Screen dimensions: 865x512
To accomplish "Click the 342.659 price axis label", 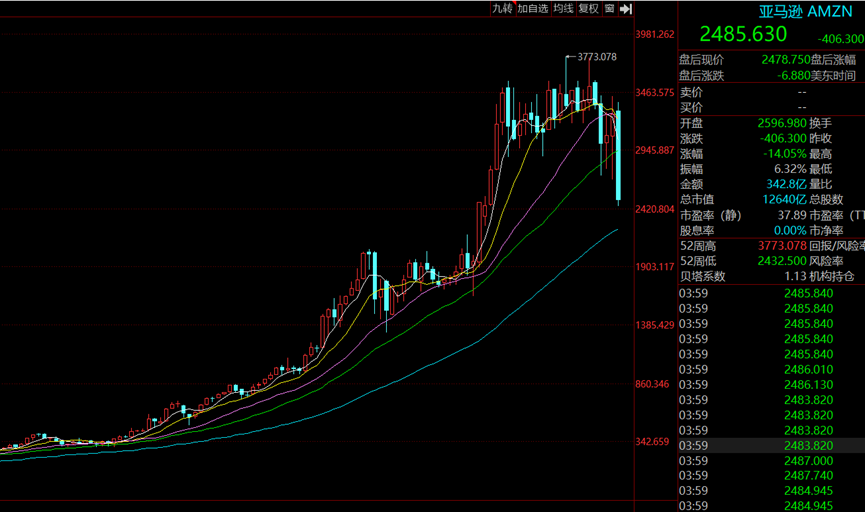I will tap(652, 442).
